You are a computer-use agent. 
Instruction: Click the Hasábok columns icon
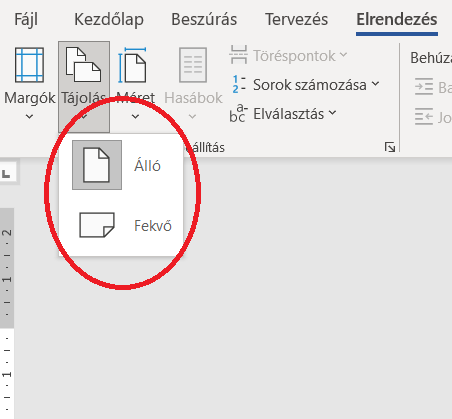[x=193, y=65]
